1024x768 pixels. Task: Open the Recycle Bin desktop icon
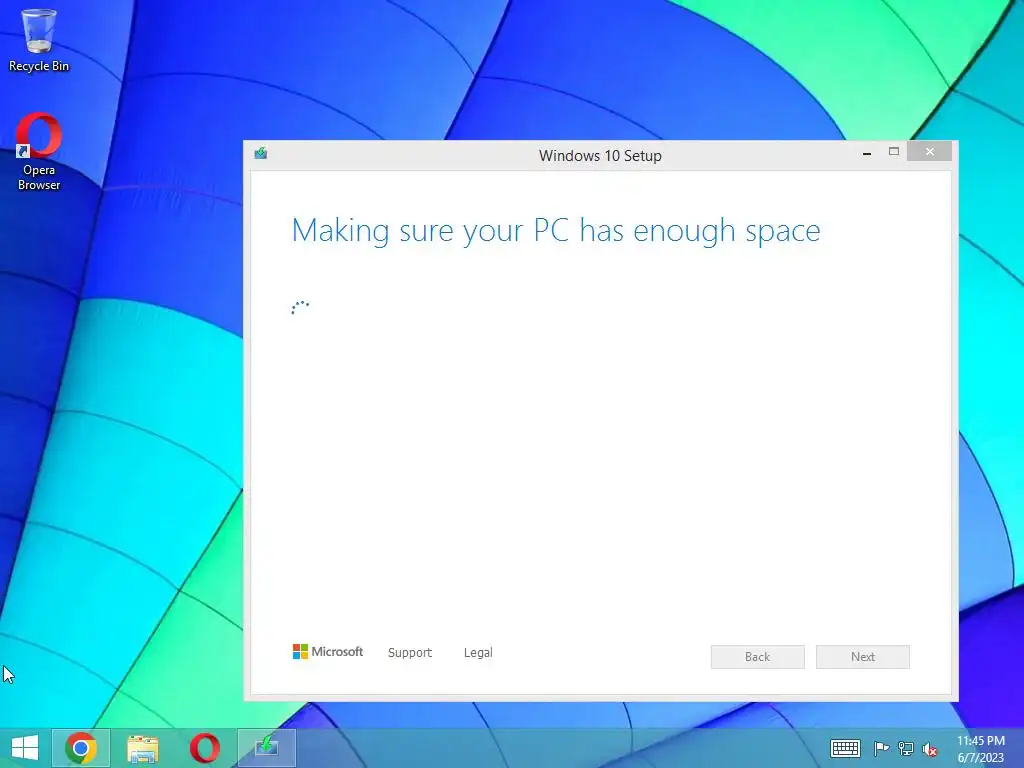click(39, 40)
